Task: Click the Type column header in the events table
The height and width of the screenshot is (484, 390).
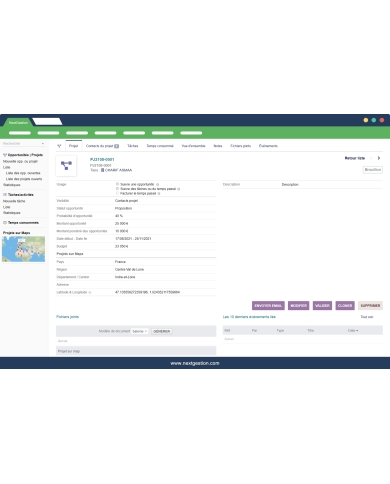Action: (280, 331)
